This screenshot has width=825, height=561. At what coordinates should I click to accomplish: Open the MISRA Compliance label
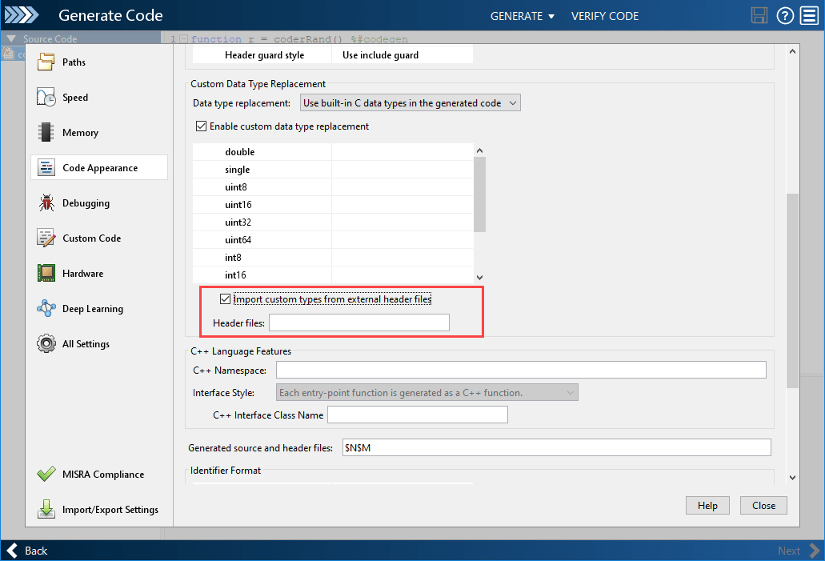click(x=103, y=474)
